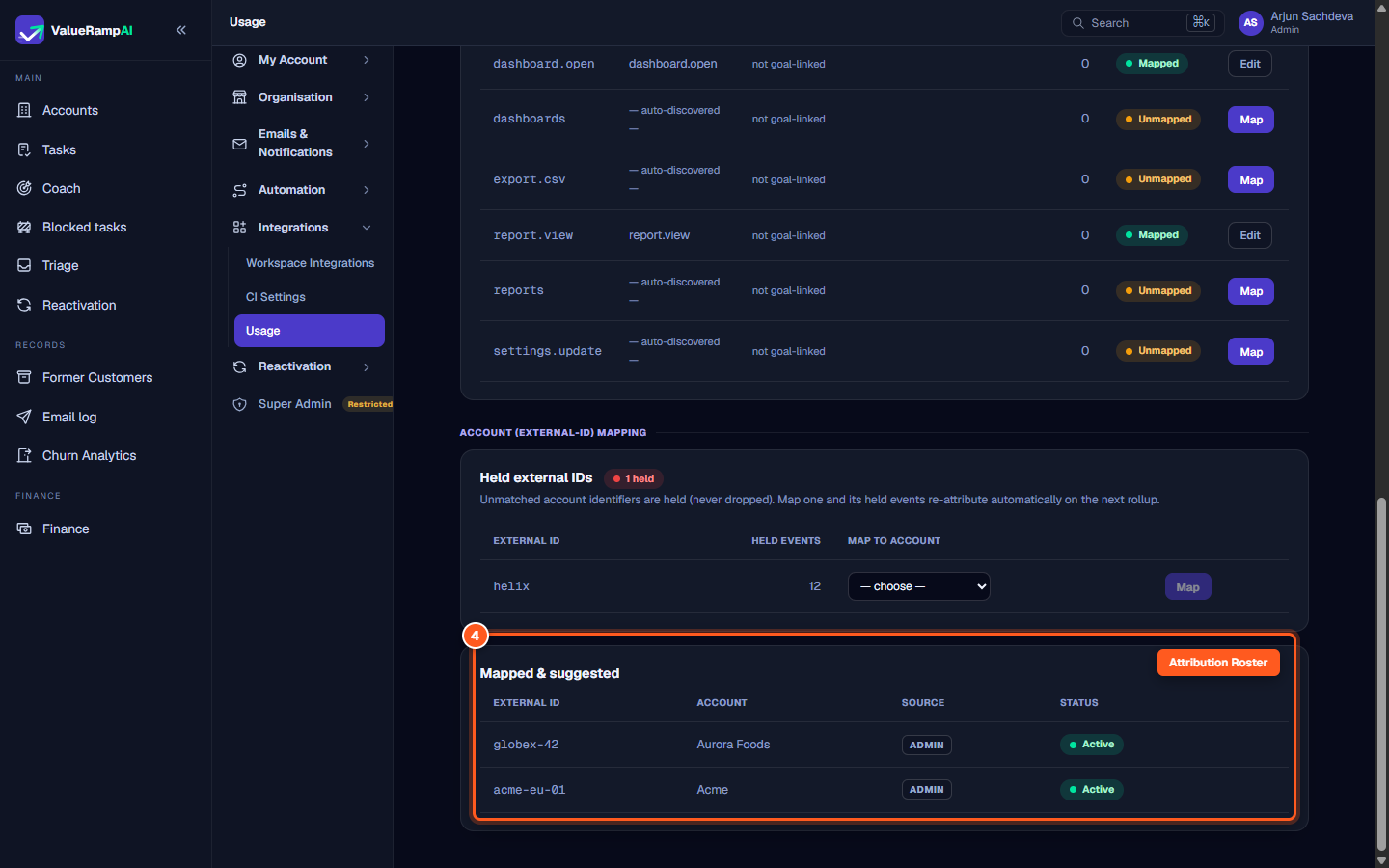This screenshot has width=1389, height=868.
Task: Click the ⌘K keyboard shortcut badge
Action: point(1201,22)
